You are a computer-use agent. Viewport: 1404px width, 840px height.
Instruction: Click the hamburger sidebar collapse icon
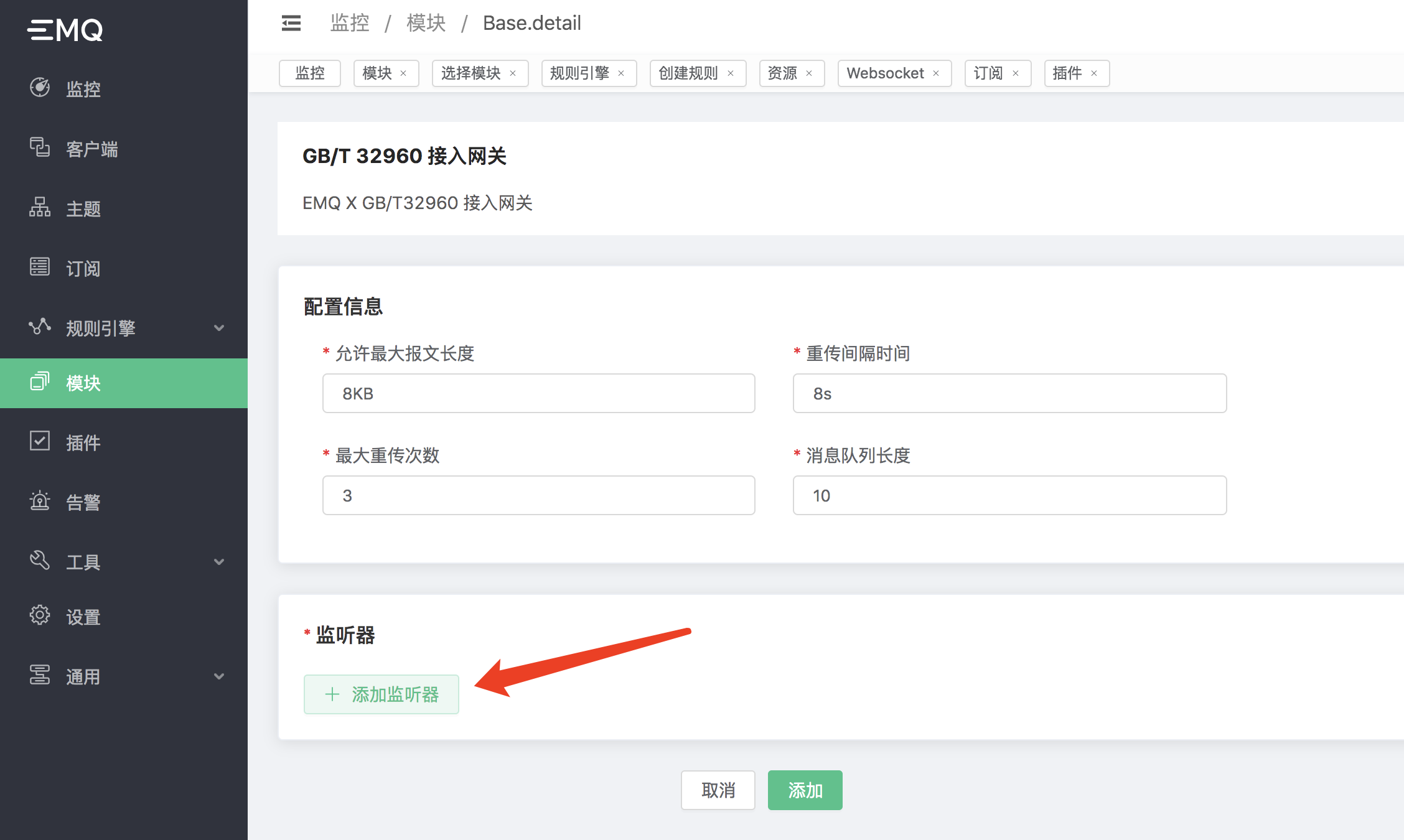click(x=291, y=23)
